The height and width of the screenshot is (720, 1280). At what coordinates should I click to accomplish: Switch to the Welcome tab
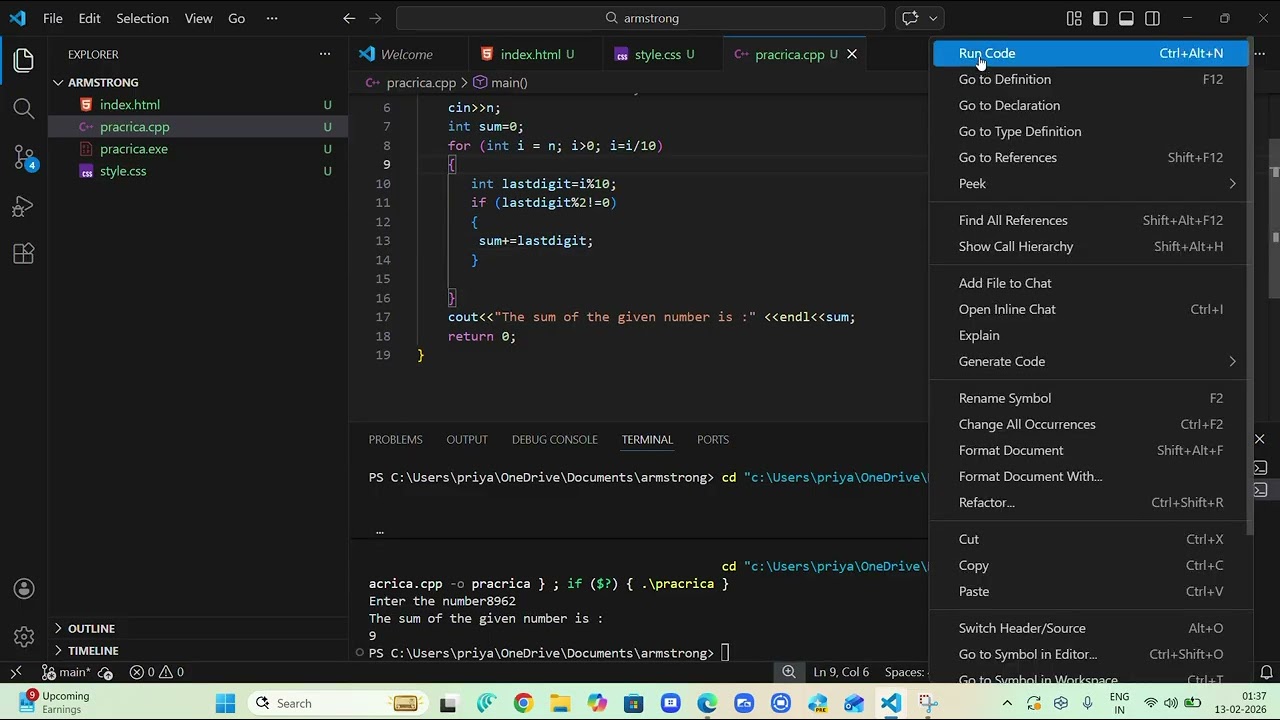pyautogui.click(x=408, y=54)
